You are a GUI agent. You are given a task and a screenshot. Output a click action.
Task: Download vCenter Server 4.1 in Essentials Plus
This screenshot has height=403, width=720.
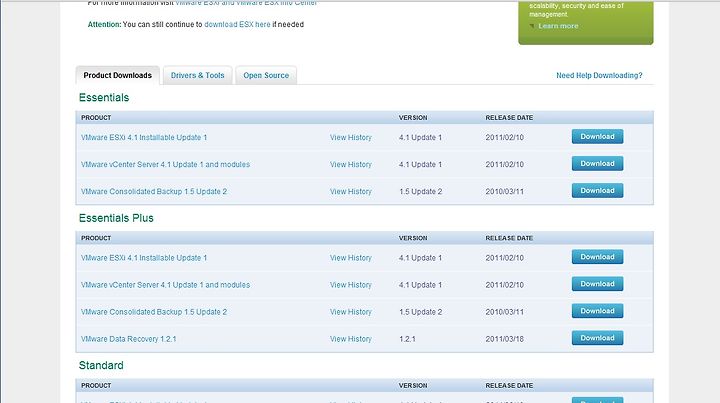597,284
